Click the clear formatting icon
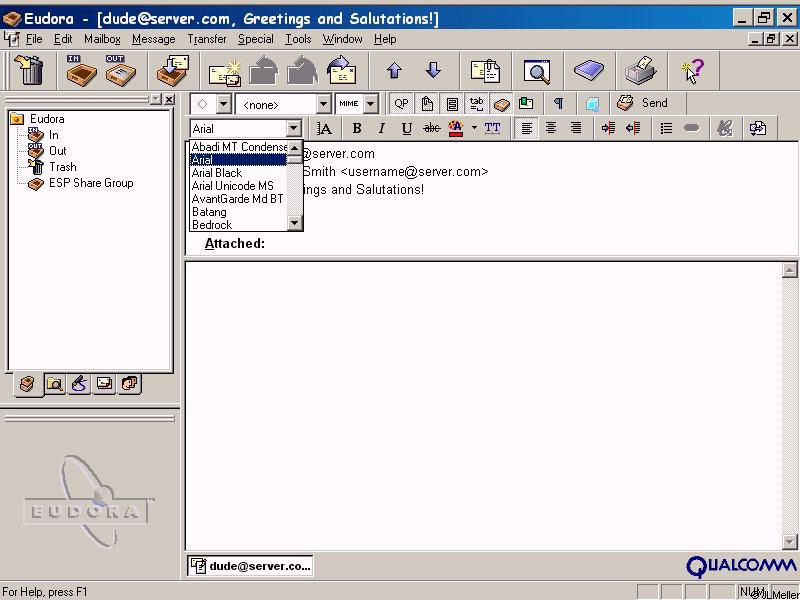The width and height of the screenshot is (800, 600). click(724, 128)
